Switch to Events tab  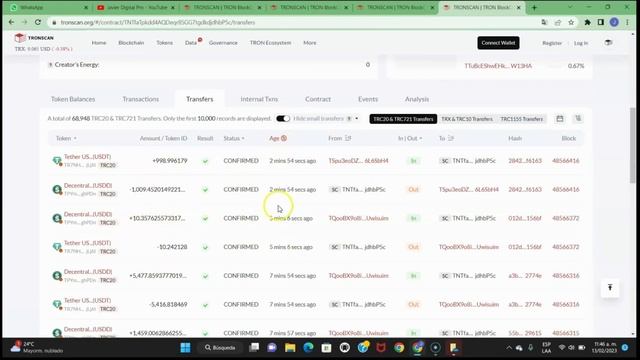coord(368,99)
